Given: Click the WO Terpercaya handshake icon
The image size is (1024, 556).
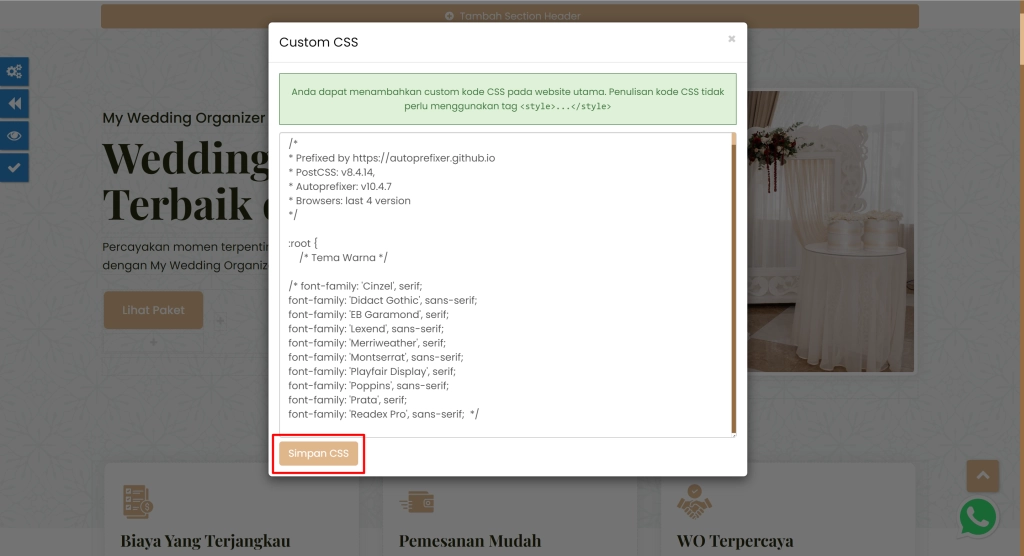Looking at the screenshot, I should point(692,500).
